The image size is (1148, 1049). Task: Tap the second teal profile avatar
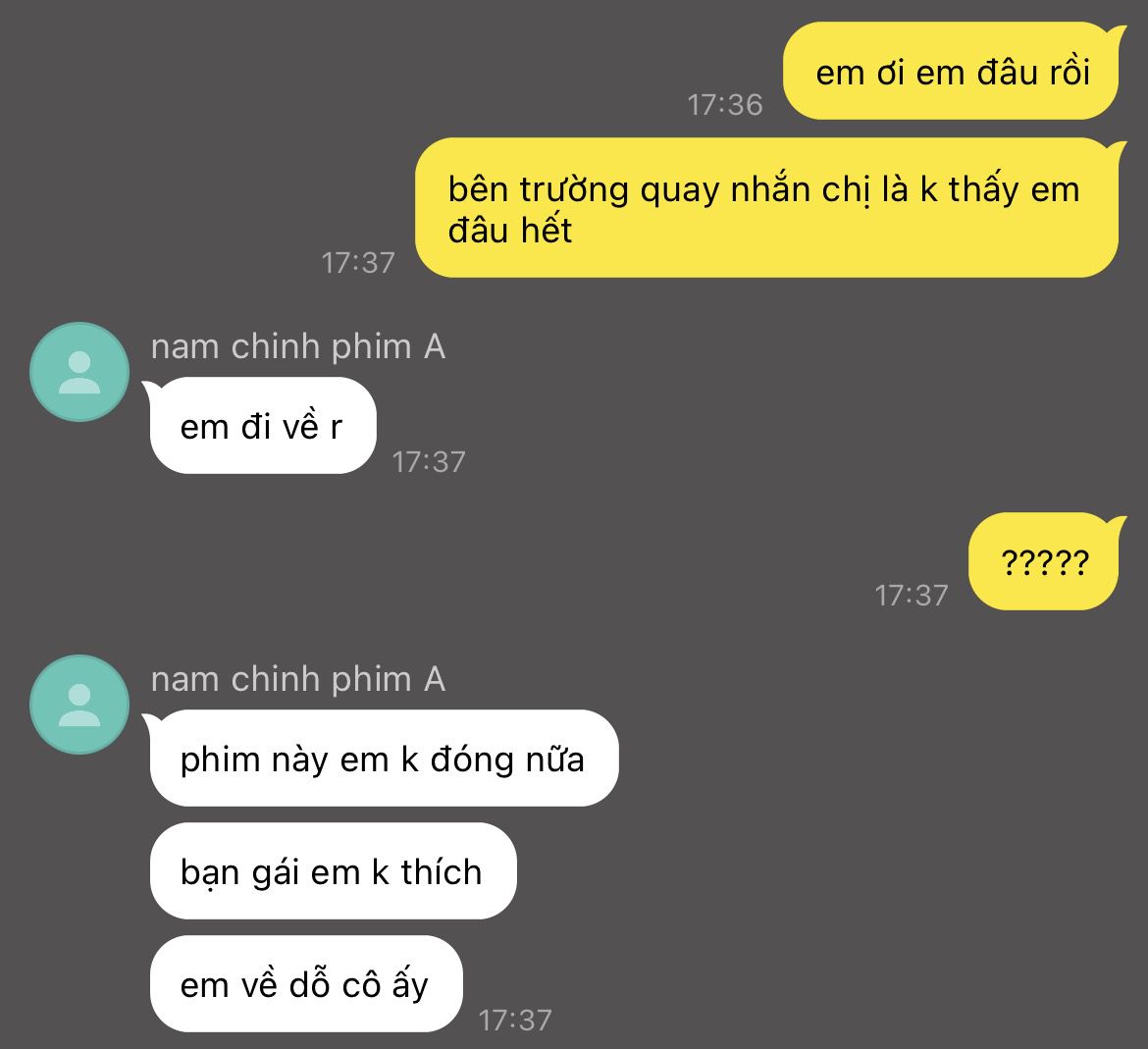tap(79, 705)
